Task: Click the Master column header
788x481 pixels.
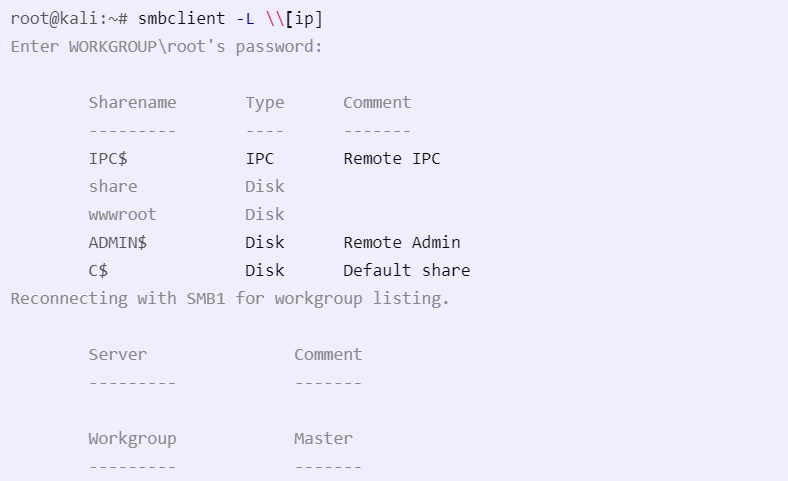Action: (323, 439)
